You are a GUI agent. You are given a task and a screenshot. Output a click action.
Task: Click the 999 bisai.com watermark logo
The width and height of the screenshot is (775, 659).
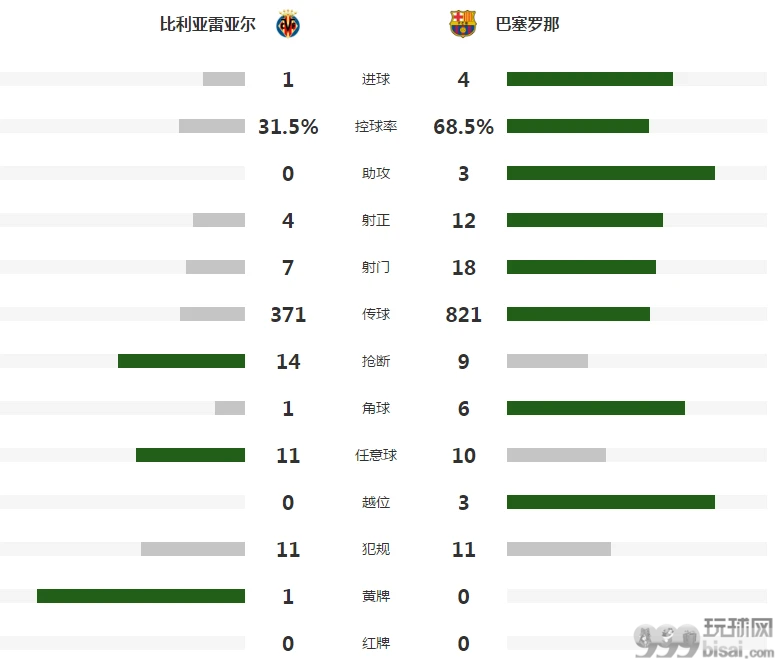[x=704, y=638]
